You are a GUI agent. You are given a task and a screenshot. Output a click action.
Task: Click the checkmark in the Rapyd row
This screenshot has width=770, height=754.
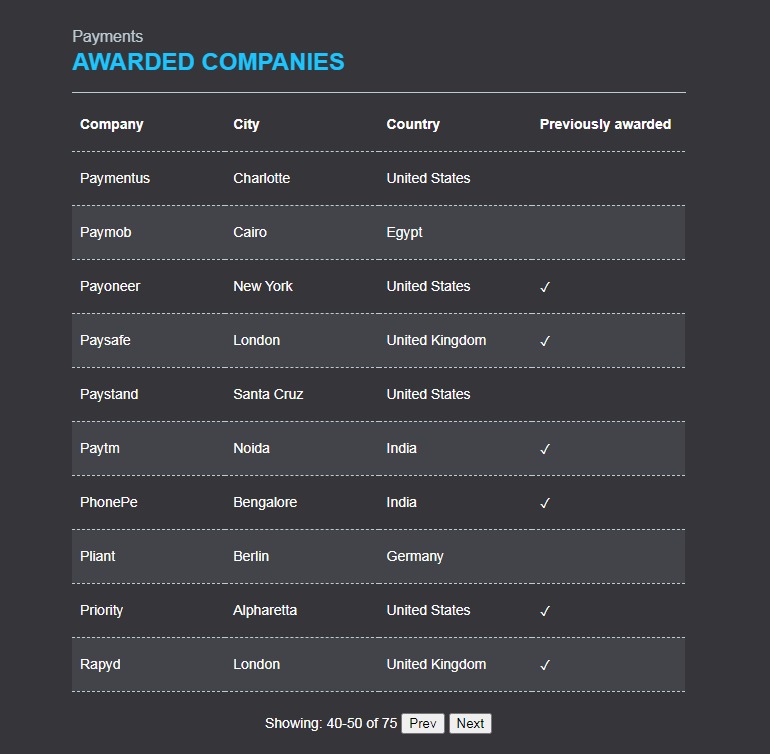(x=545, y=665)
